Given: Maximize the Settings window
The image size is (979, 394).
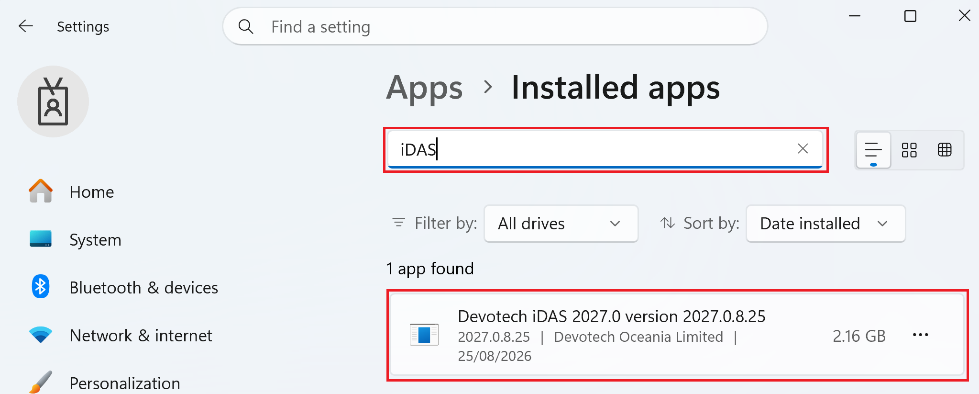Looking at the screenshot, I should click(x=910, y=16).
